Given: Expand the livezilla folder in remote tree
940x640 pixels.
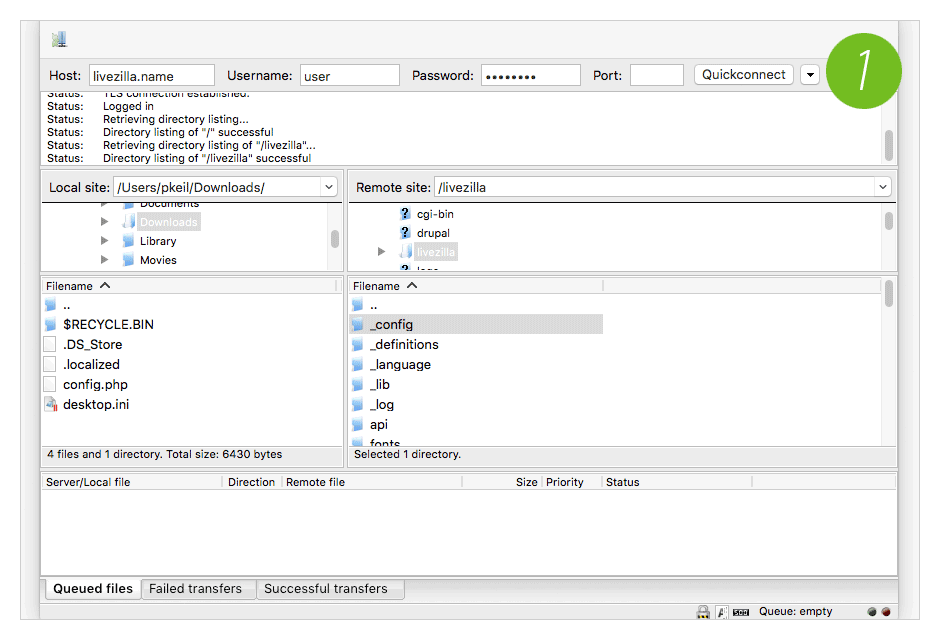Looking at the screenshot, I should tap(381, 252).
